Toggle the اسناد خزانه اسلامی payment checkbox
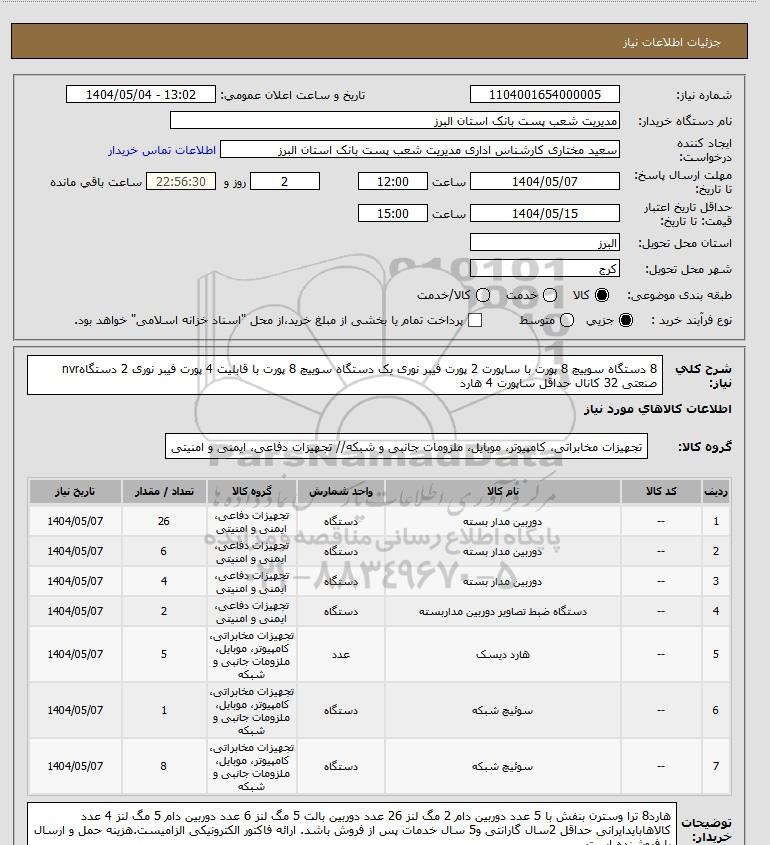The width and height of the screenshot is (770, 845). (x=475, y=320)
